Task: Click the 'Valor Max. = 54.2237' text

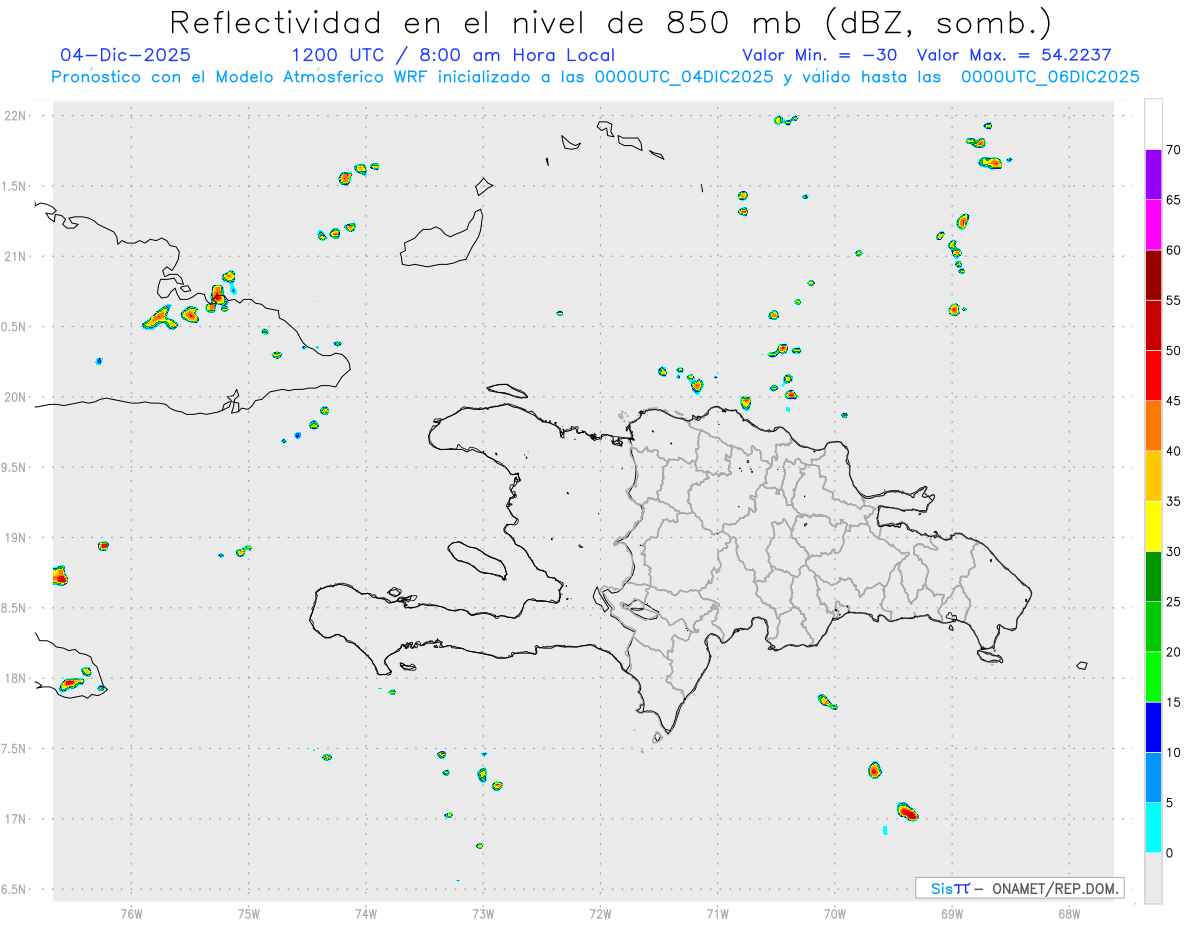Action: click(x=1014, y=55)
